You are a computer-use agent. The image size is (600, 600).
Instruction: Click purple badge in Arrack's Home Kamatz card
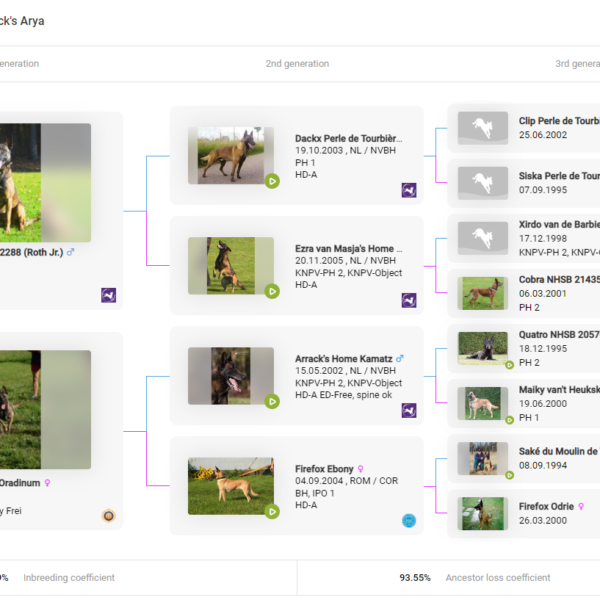pos(409,410)
